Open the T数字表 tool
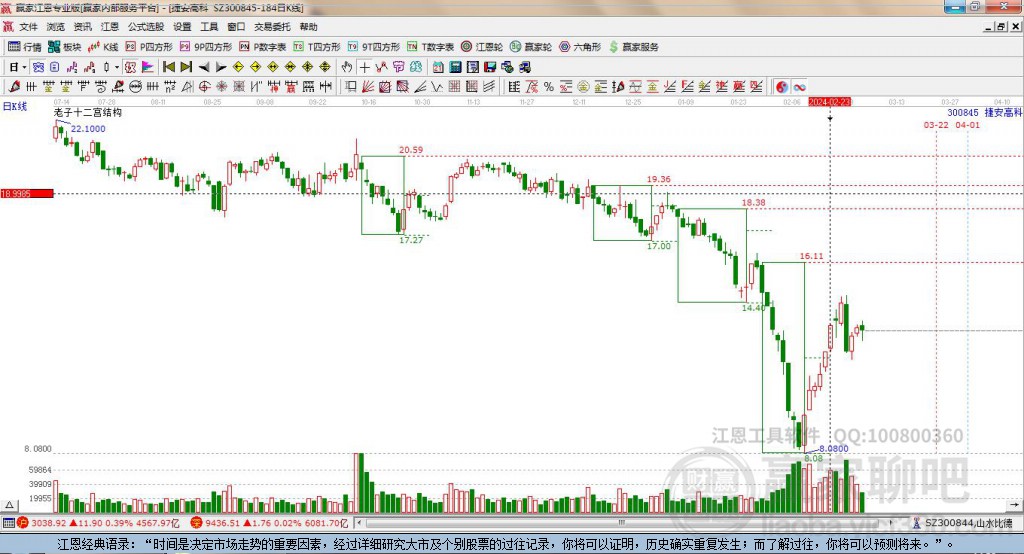1024x554 pixels. tap(430, 47)
